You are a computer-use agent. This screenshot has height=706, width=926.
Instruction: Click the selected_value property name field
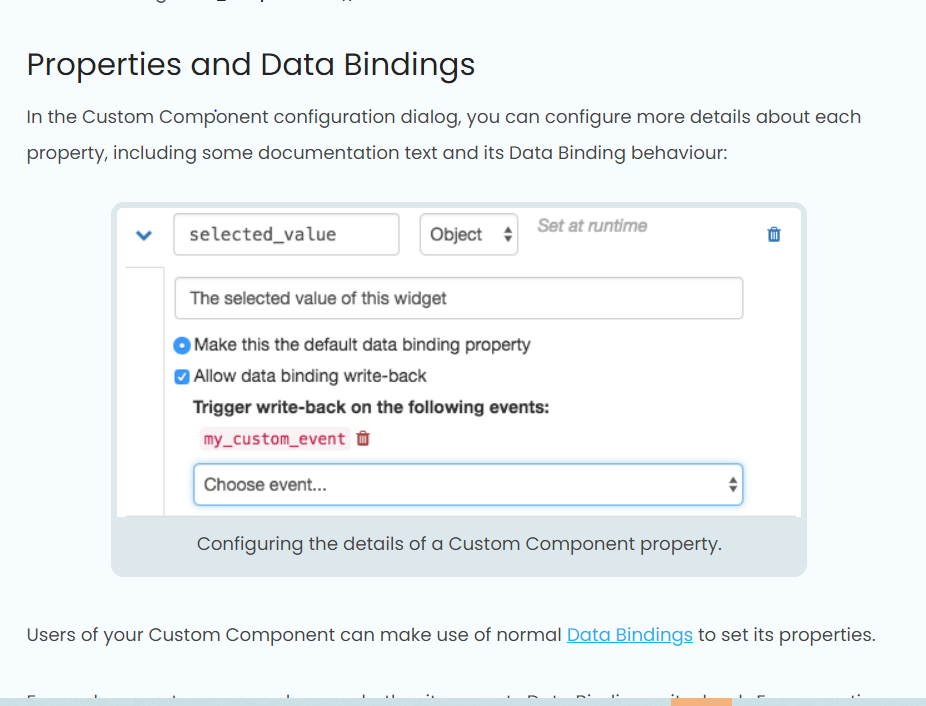286,235
